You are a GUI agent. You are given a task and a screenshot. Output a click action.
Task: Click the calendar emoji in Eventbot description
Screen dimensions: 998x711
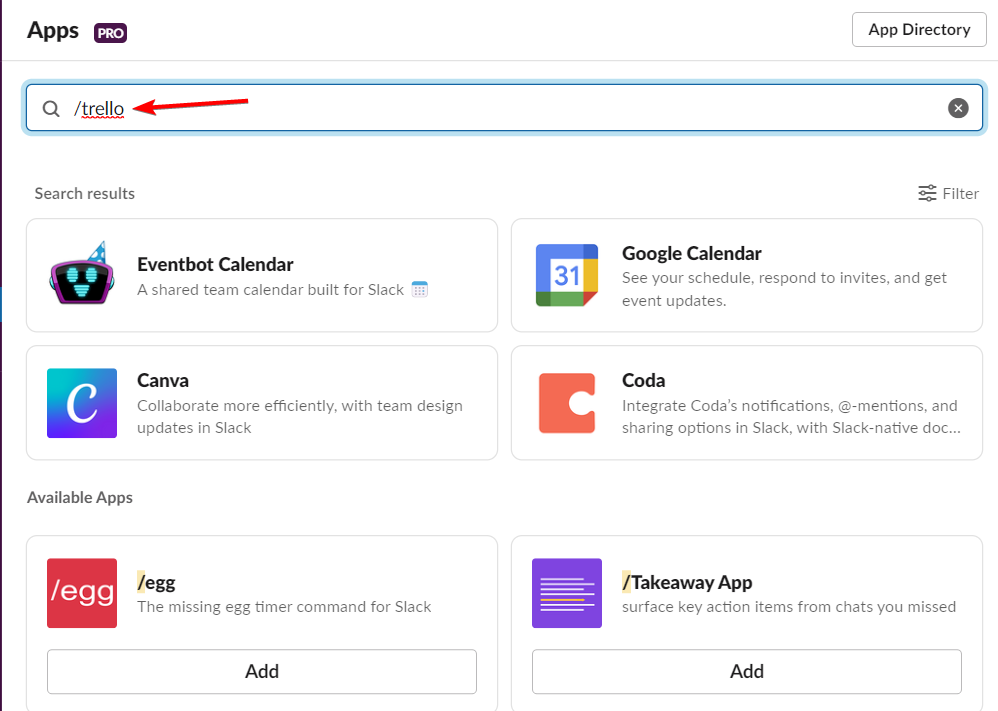tap(419, 290)
